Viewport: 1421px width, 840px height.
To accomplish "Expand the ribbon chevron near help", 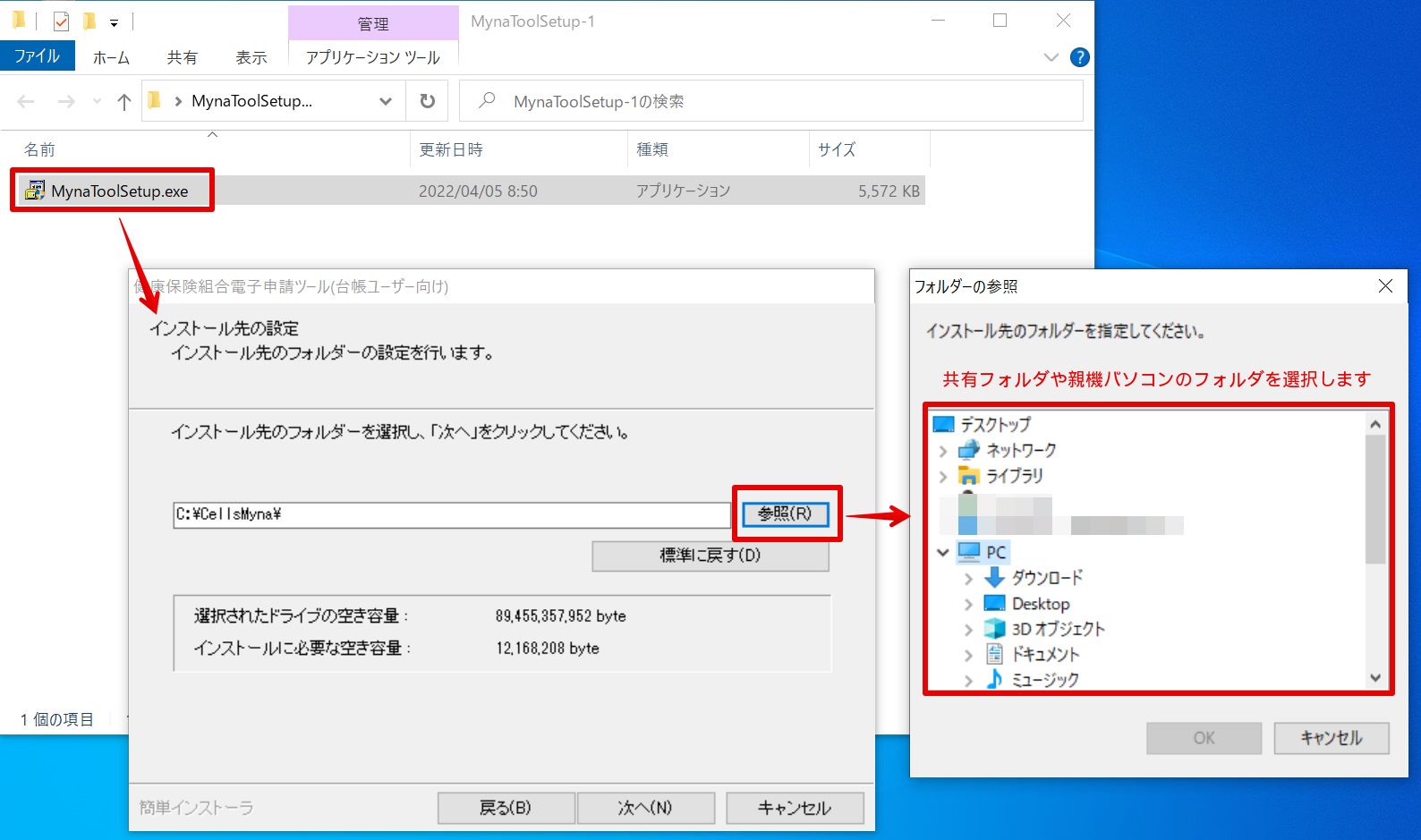I will click(x=1051, y=57).
